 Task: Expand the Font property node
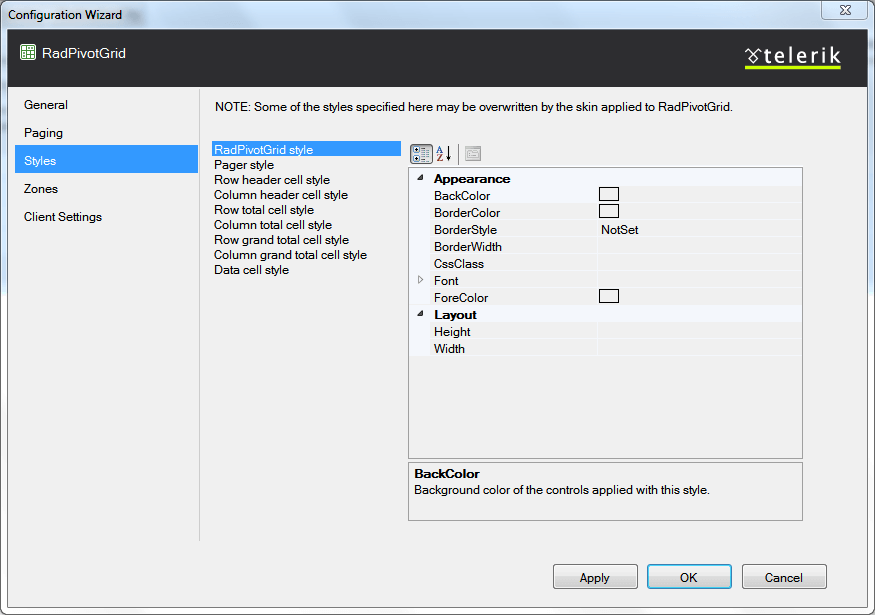pos(421,280)
